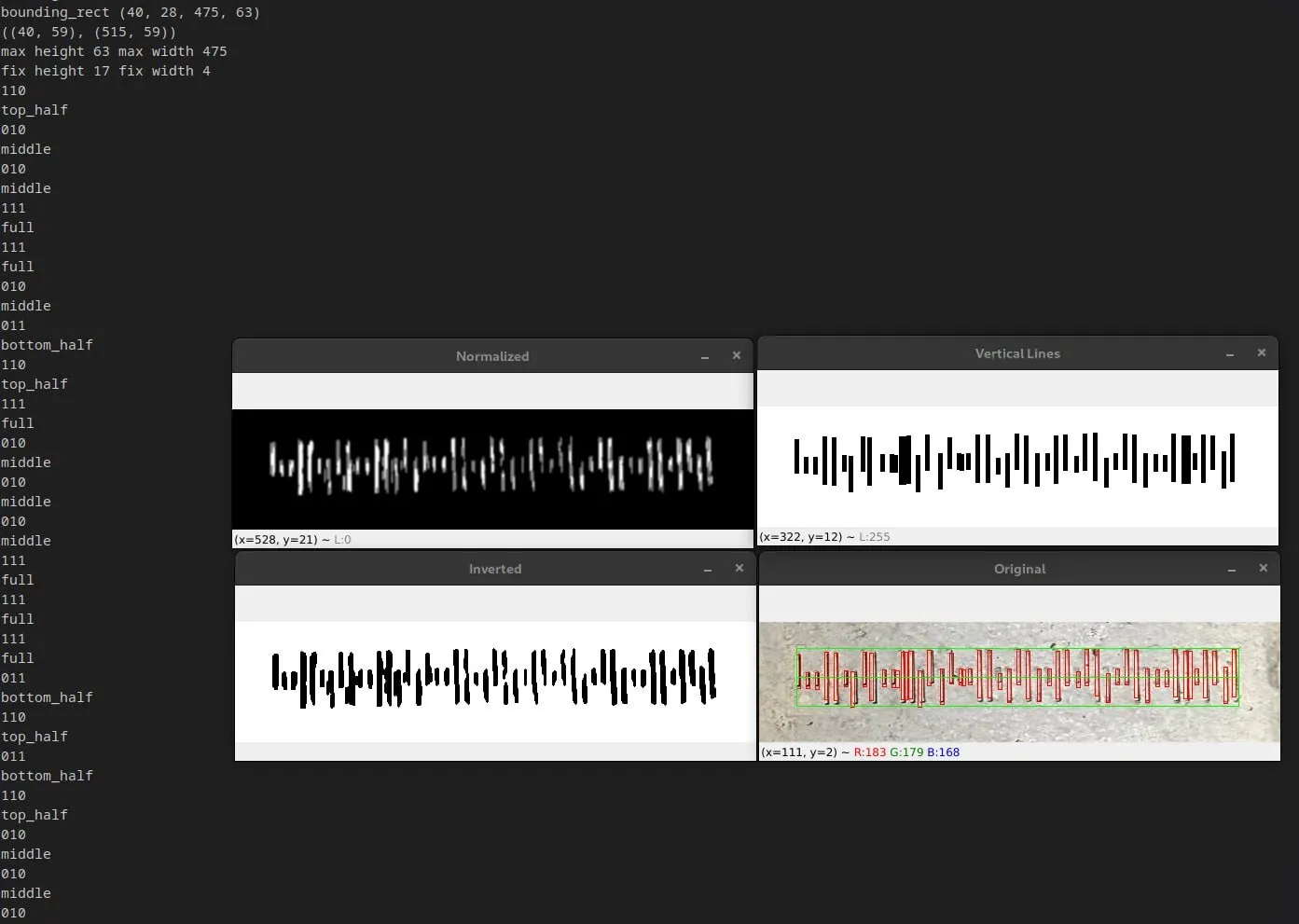The image size is (1299, 924).
Task: Click the 'fix height 17 fix width 4' line
Action: pyautogui.click(x=105, y=71)
